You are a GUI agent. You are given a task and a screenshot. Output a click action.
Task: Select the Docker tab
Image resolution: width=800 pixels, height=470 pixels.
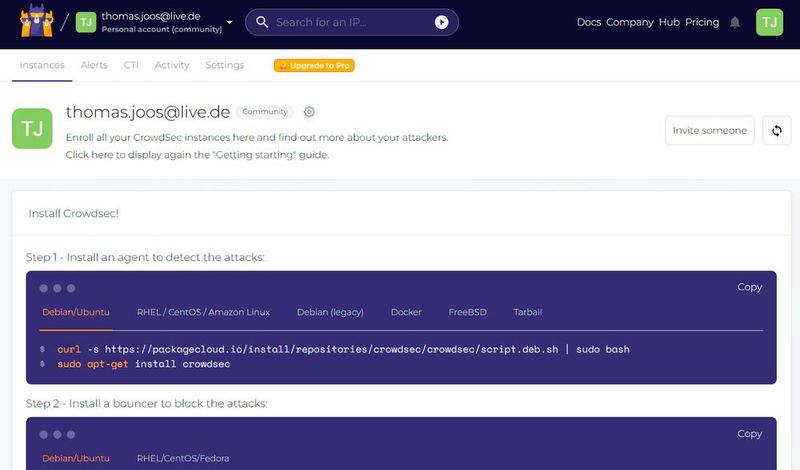[406, 312]
